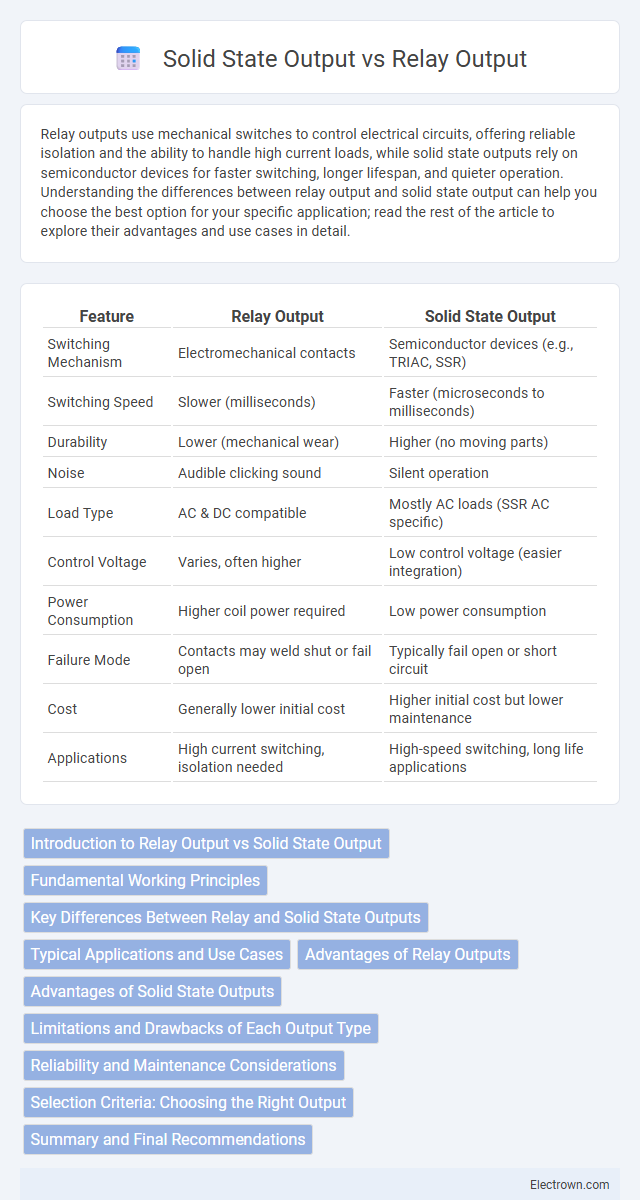Click the Solid State Output vs Relay Output title
Screen dimensions: 640x1200
tap(345, 59)
